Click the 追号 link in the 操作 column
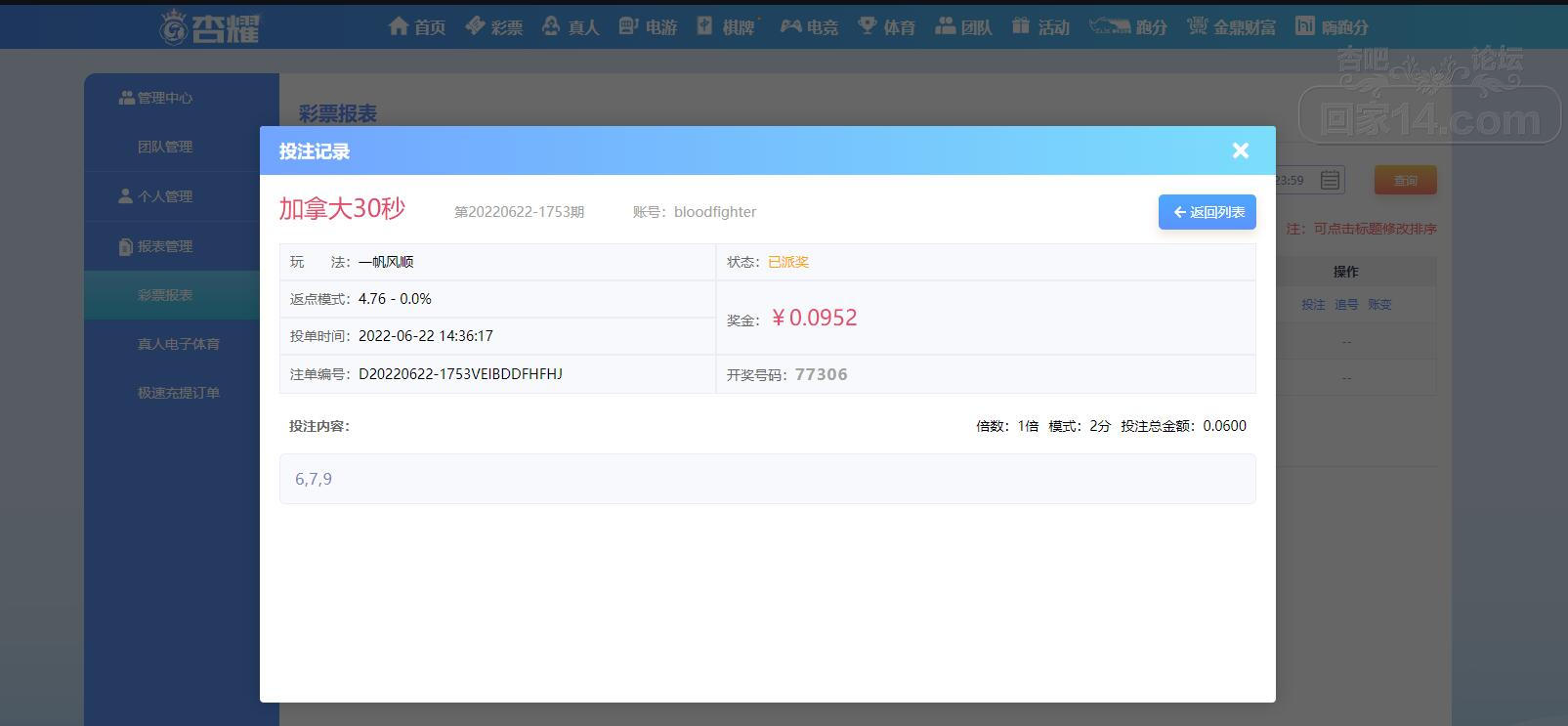 point(1346,305)
